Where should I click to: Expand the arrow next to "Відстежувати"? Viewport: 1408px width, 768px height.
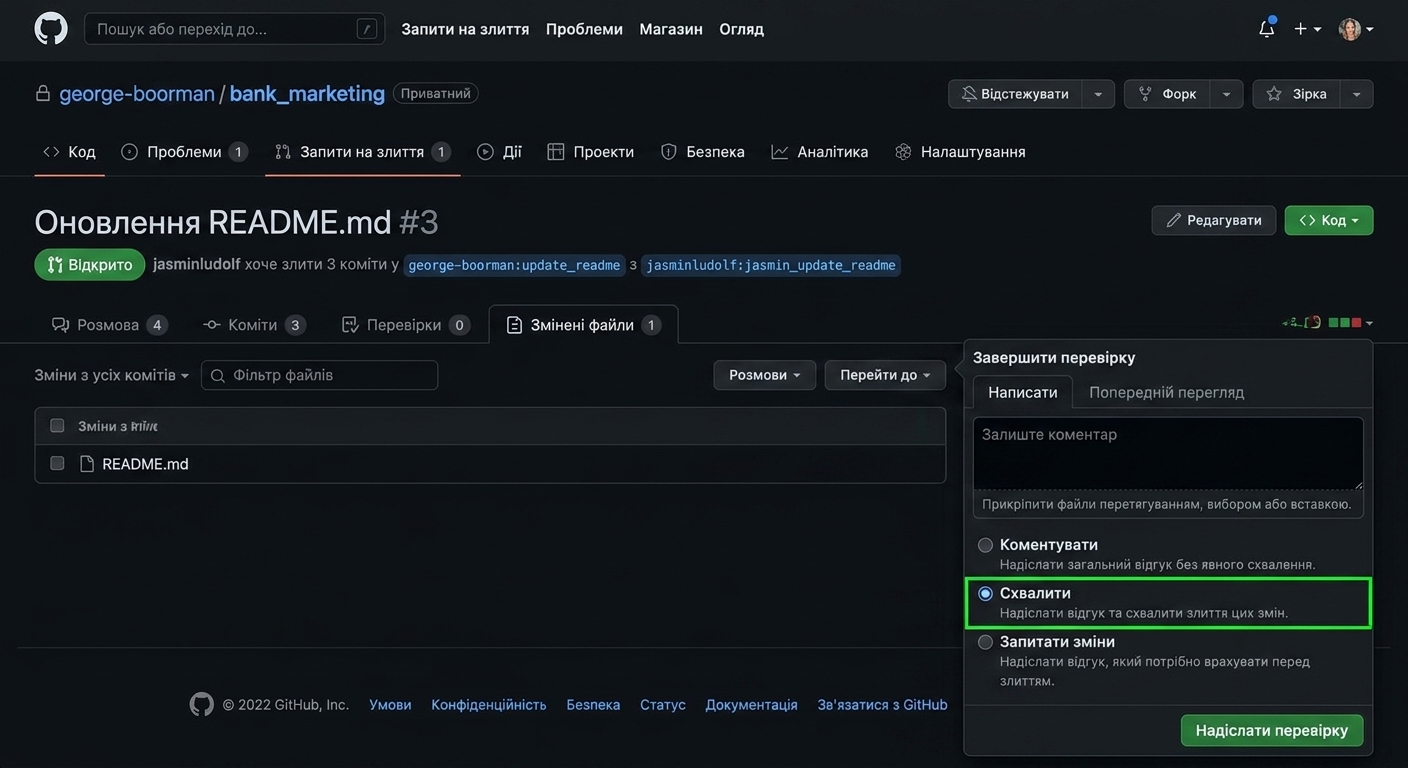1098,94
